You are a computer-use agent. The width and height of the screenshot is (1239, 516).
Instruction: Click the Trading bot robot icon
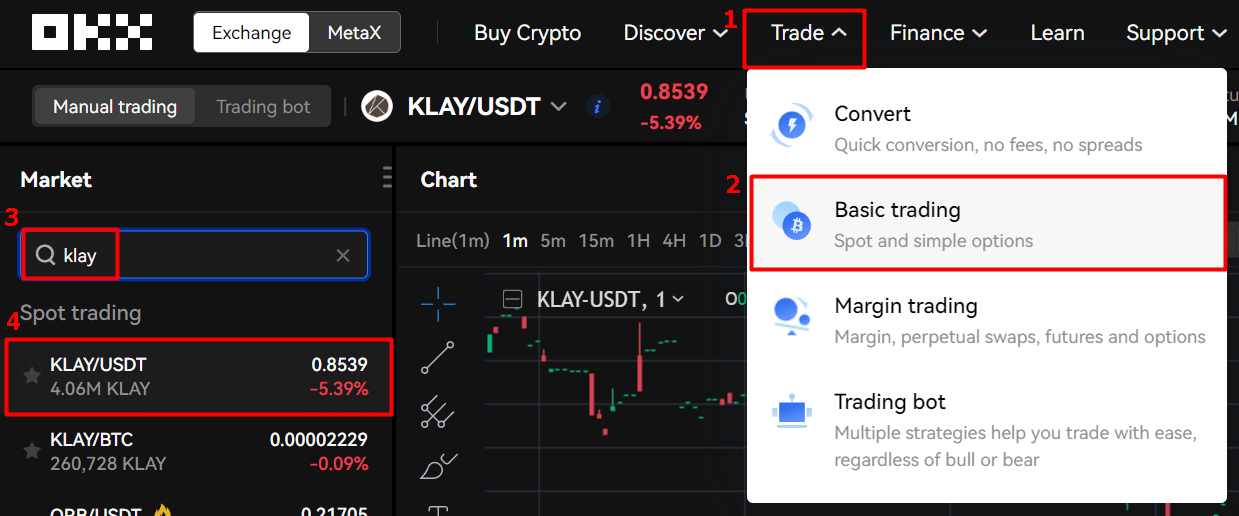point(793,410)
